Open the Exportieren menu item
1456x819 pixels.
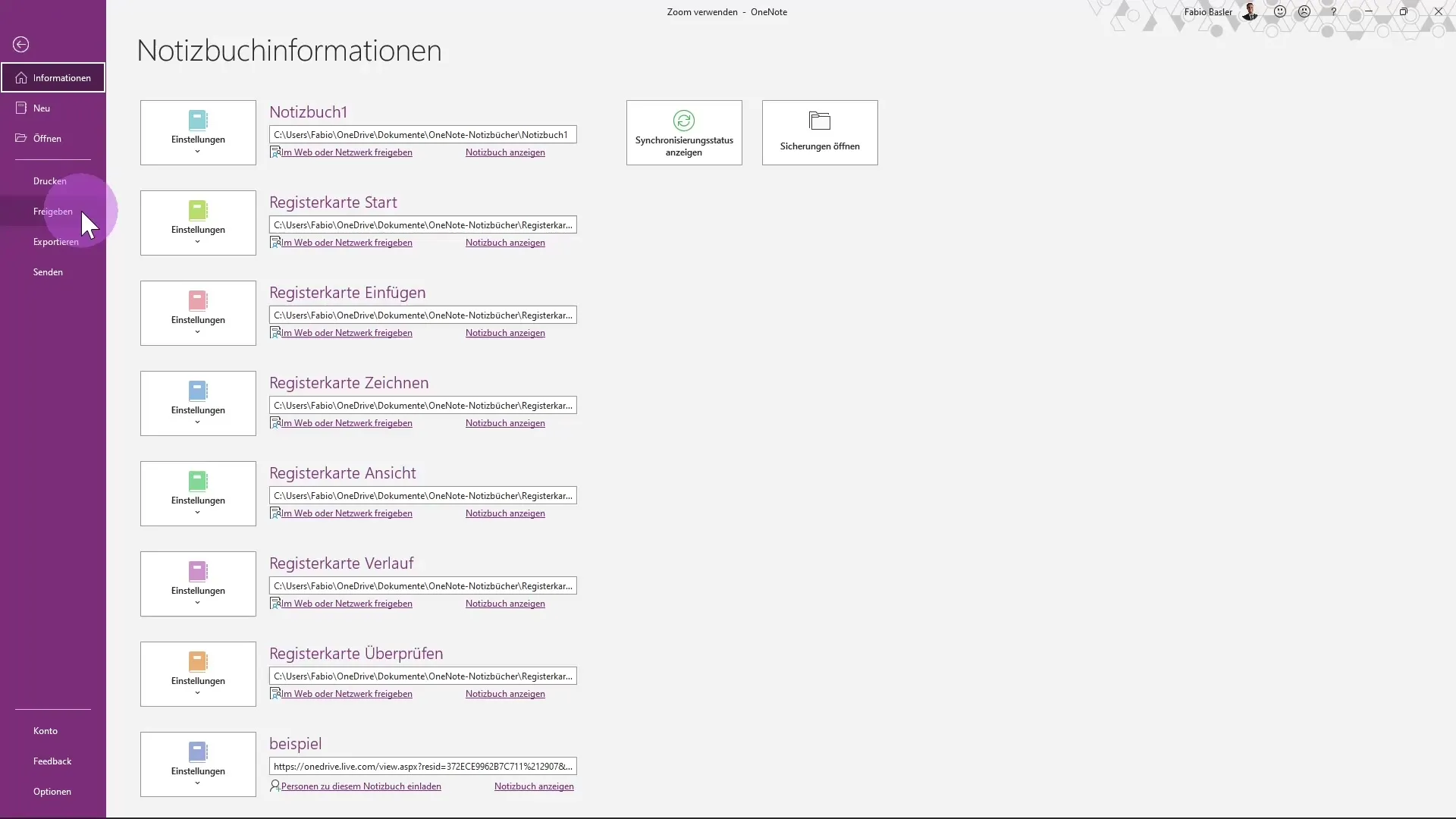click(55, 242)
